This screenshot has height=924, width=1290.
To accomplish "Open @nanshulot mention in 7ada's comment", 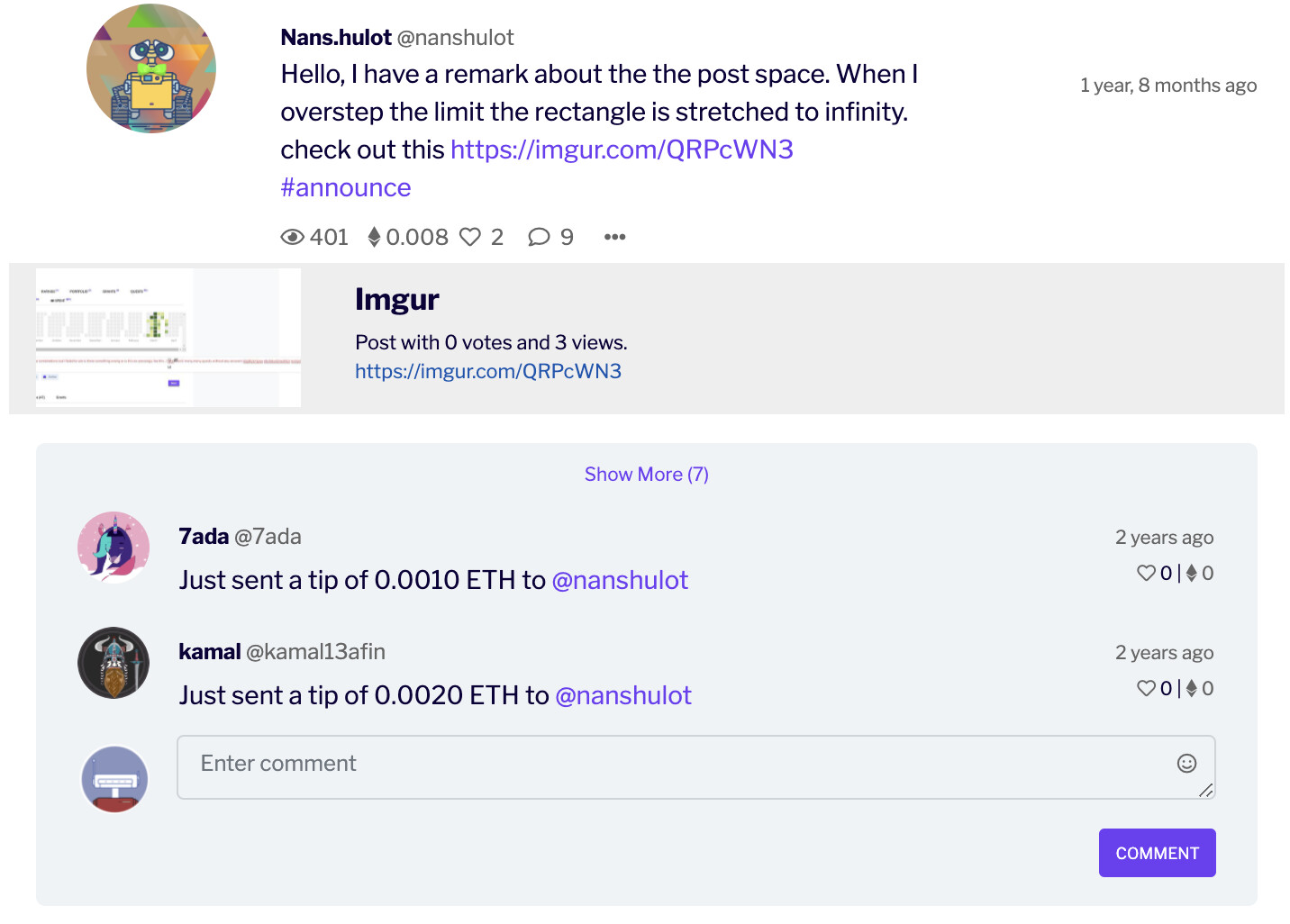I will coord(620,581).
